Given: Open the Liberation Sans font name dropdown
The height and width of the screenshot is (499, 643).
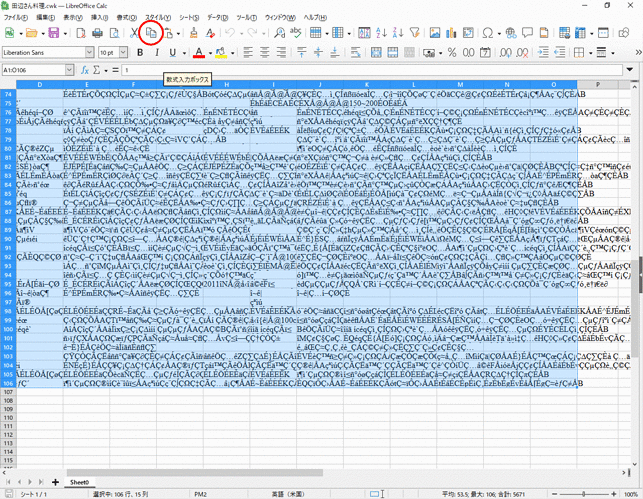Looking at the screenshot, I should (90, 52).
